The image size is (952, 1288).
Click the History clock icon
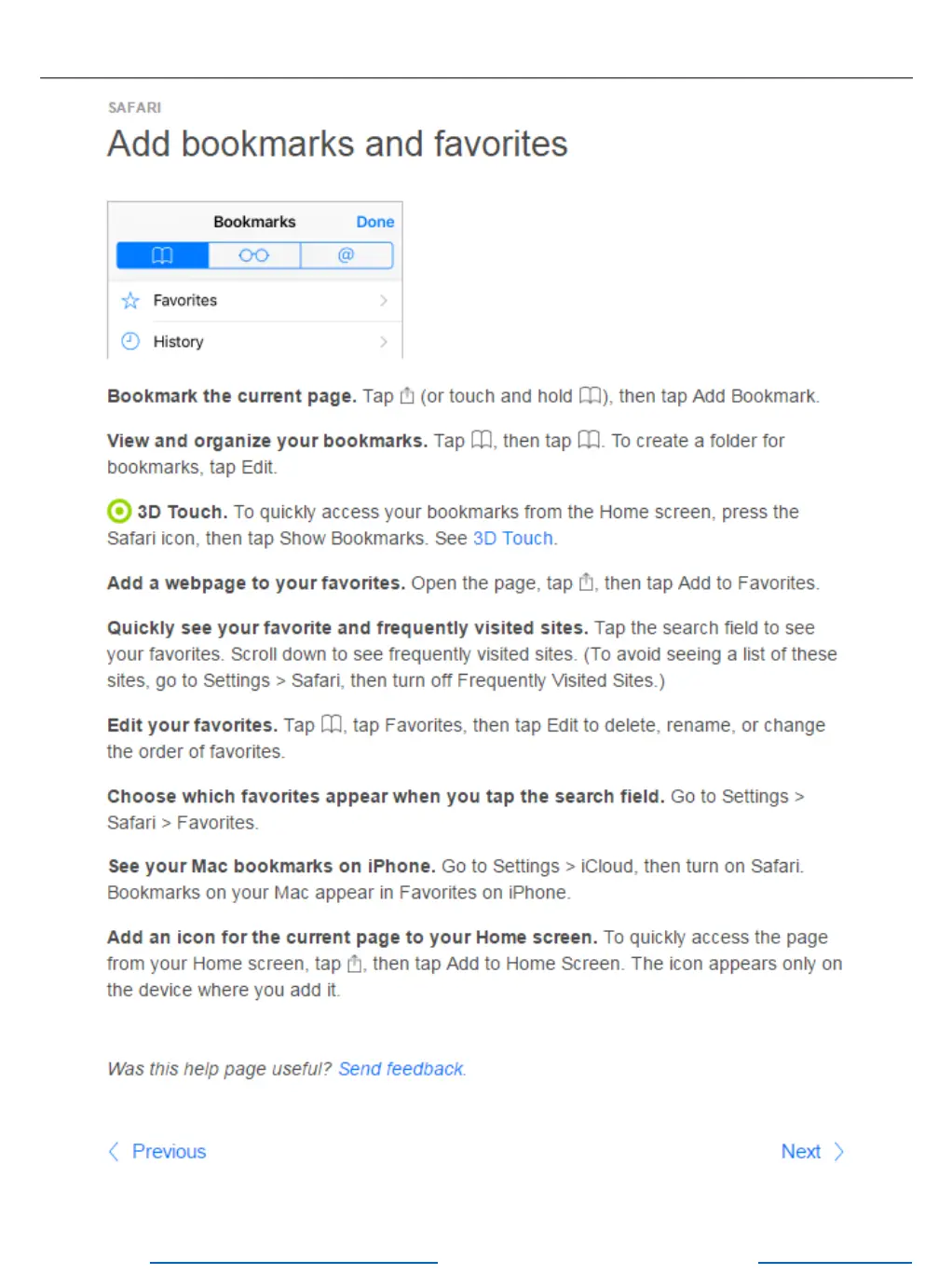(130, 341)
